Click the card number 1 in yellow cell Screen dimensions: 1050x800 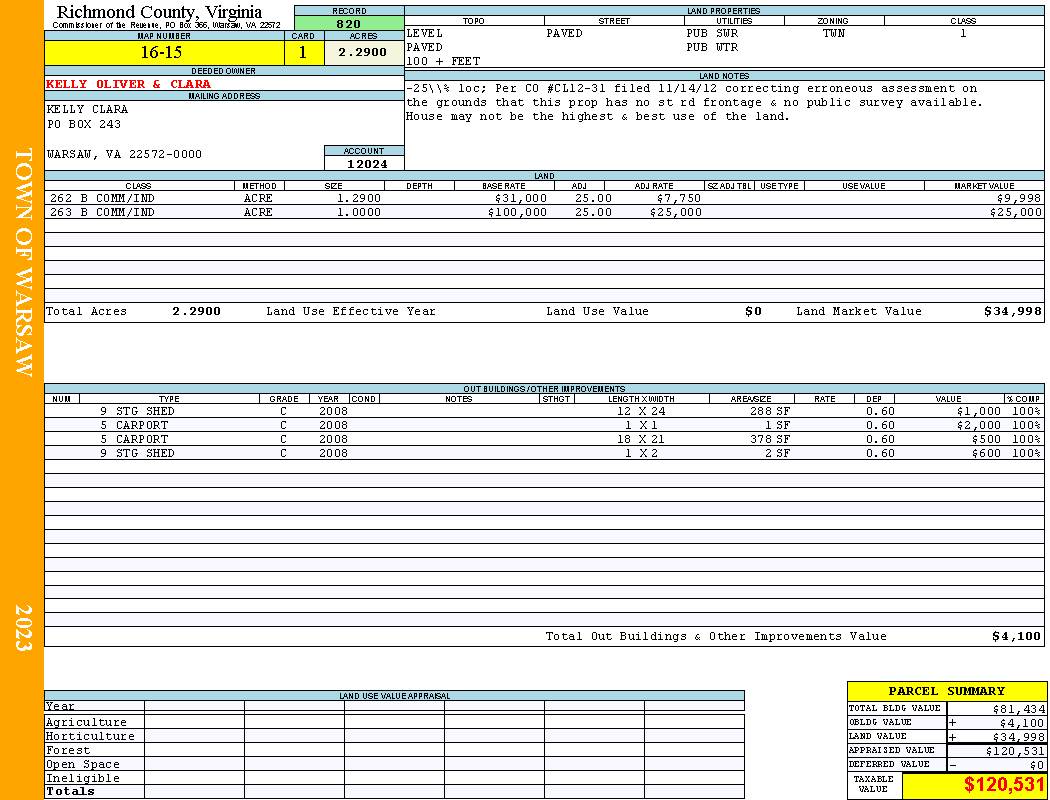pos(303,52)
